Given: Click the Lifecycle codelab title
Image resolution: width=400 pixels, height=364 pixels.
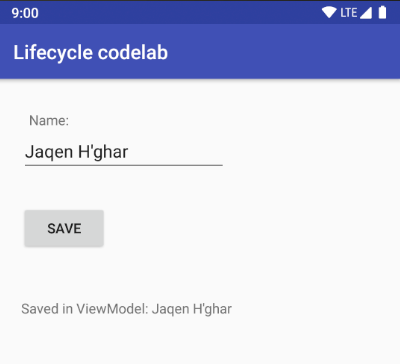Looking at the screenshot, I should click(x=91, y=53).
